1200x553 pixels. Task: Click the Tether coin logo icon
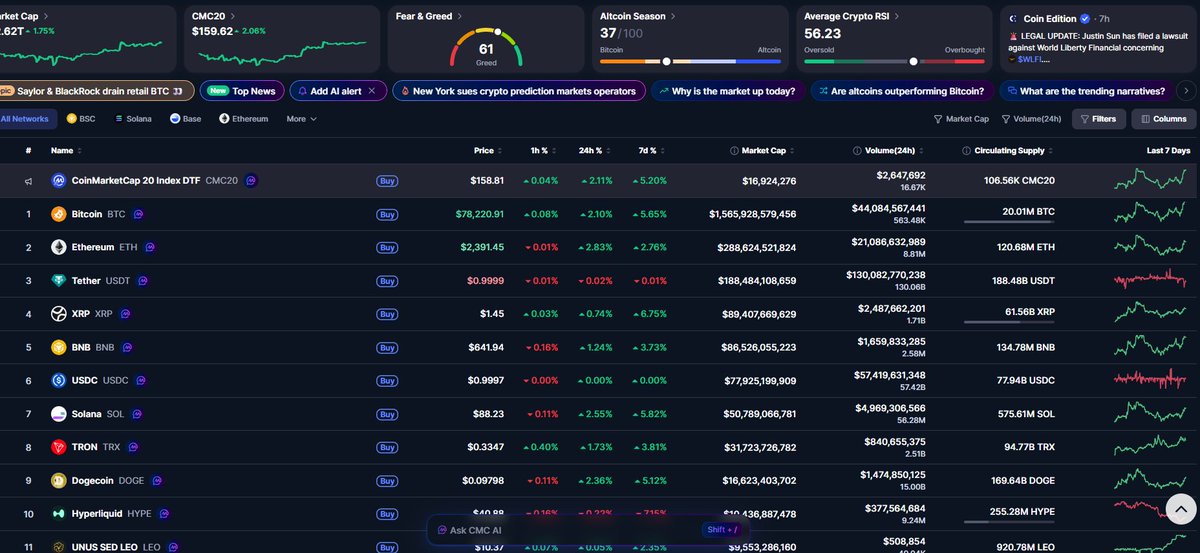tap(58, 281)
